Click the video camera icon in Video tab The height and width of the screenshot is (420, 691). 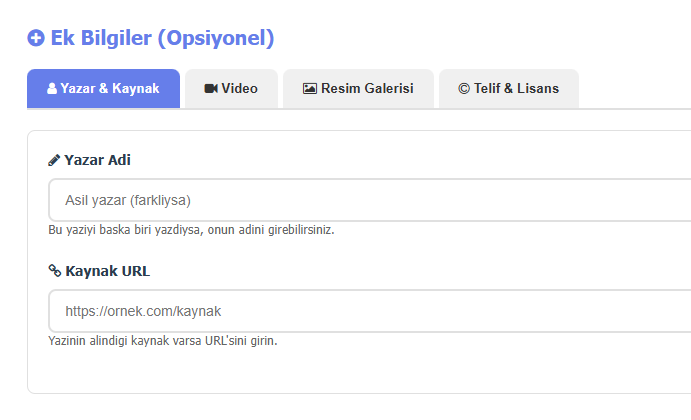(x=211, y=89)
